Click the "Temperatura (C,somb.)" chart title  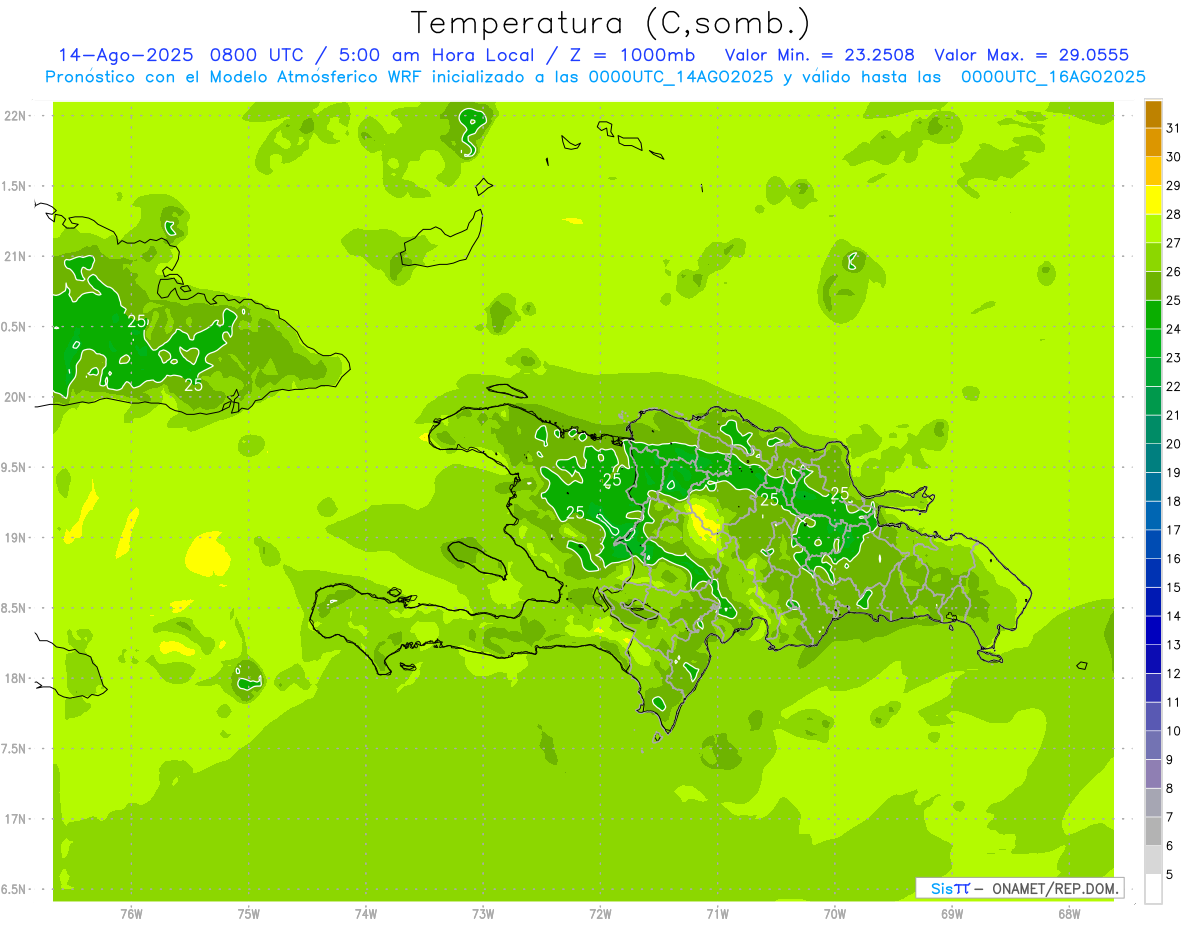(x=610, y=23)
